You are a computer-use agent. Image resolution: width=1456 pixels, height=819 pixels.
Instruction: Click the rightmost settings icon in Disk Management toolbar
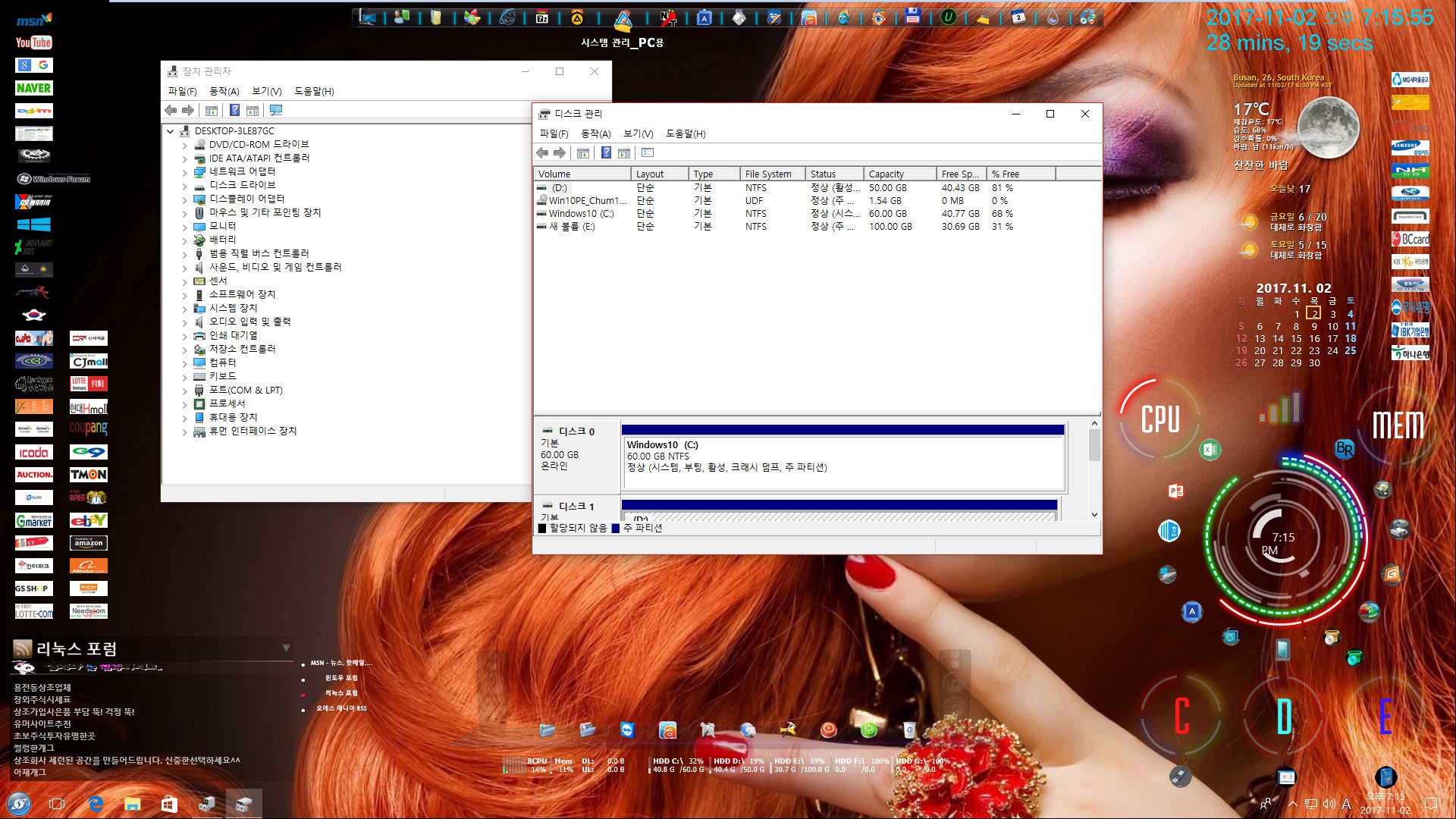[x=648, y=153]
